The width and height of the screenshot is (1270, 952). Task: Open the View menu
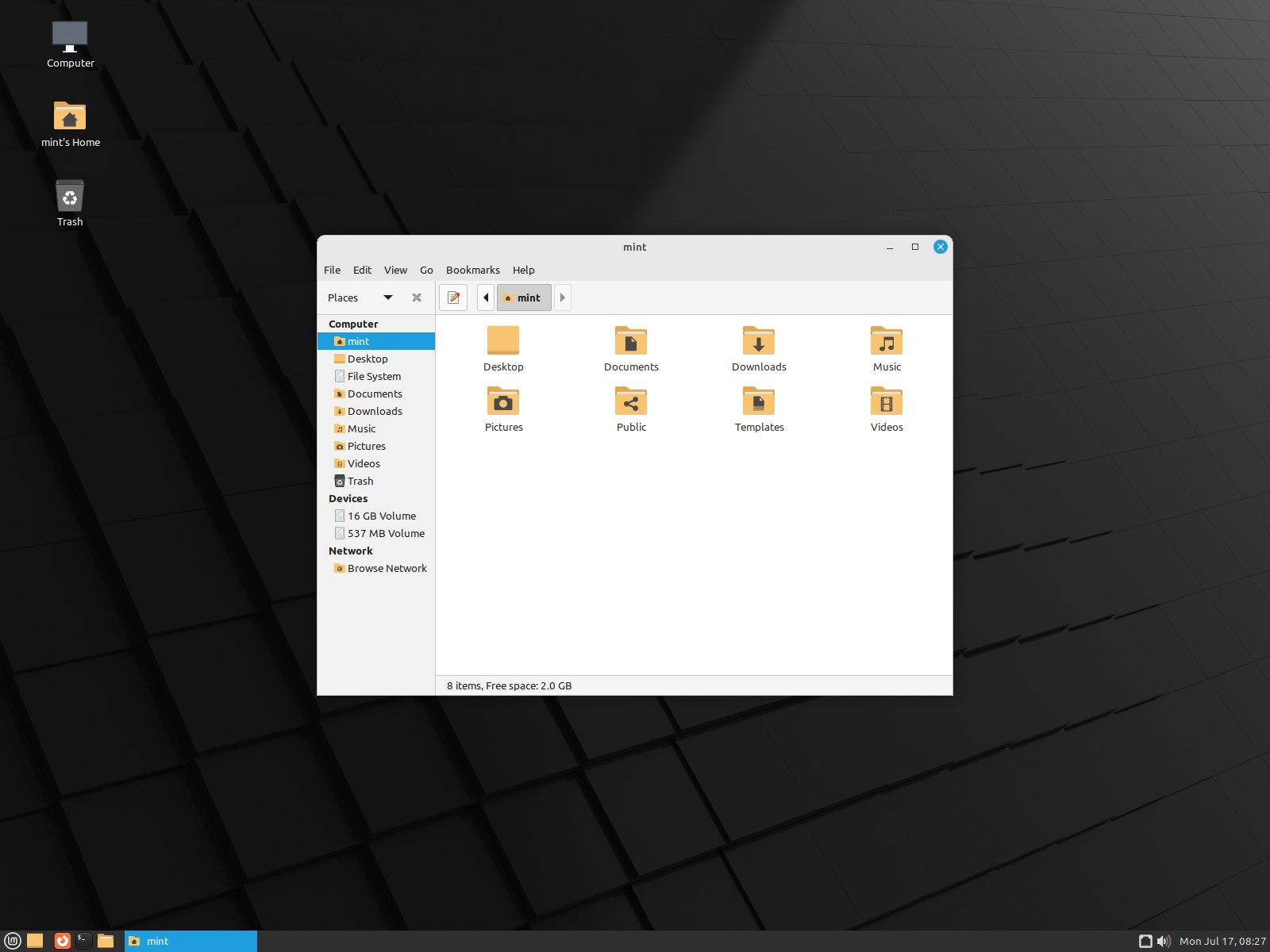click(x=395, y=270)
